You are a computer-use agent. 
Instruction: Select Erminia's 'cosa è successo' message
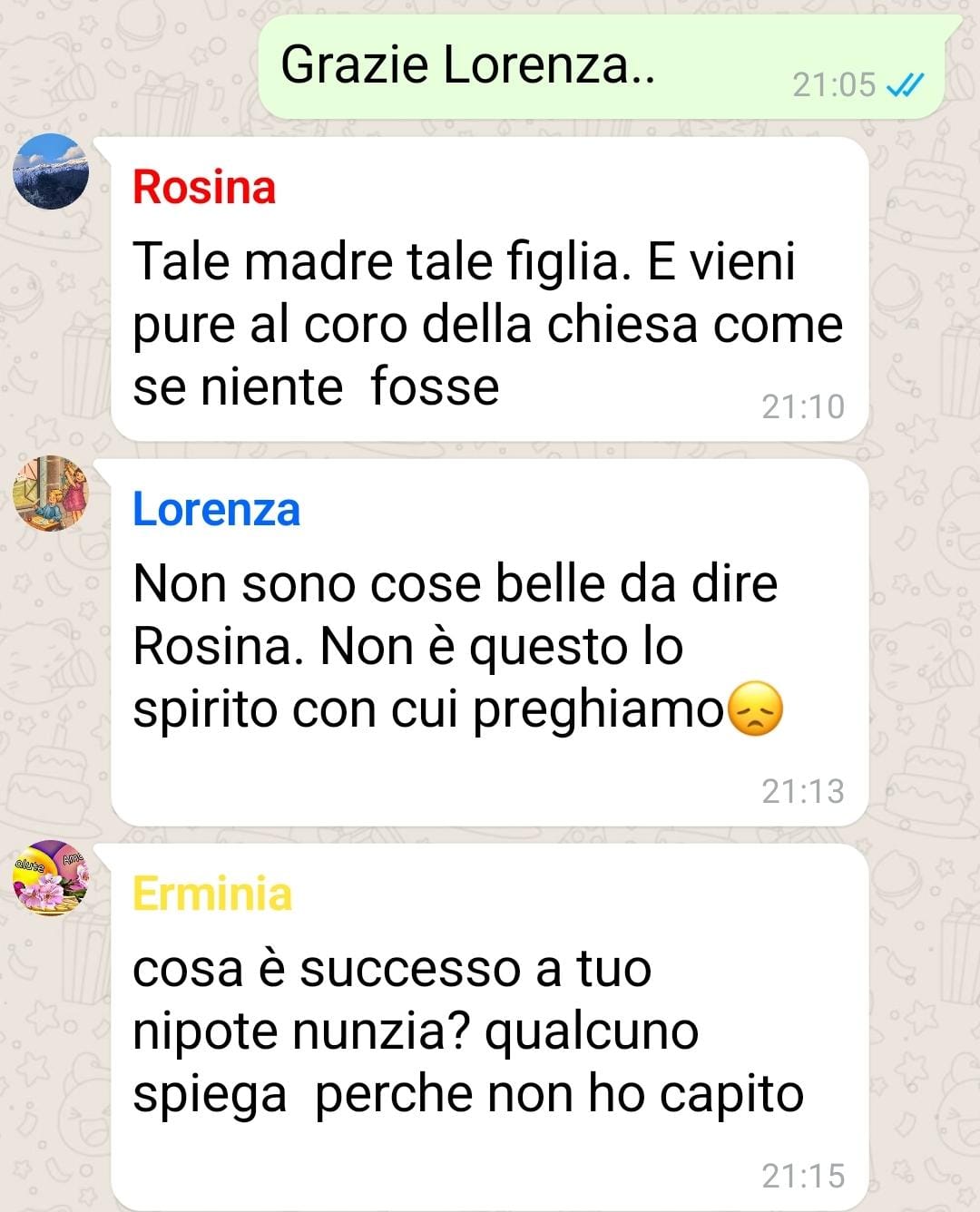pos(490,1028)
